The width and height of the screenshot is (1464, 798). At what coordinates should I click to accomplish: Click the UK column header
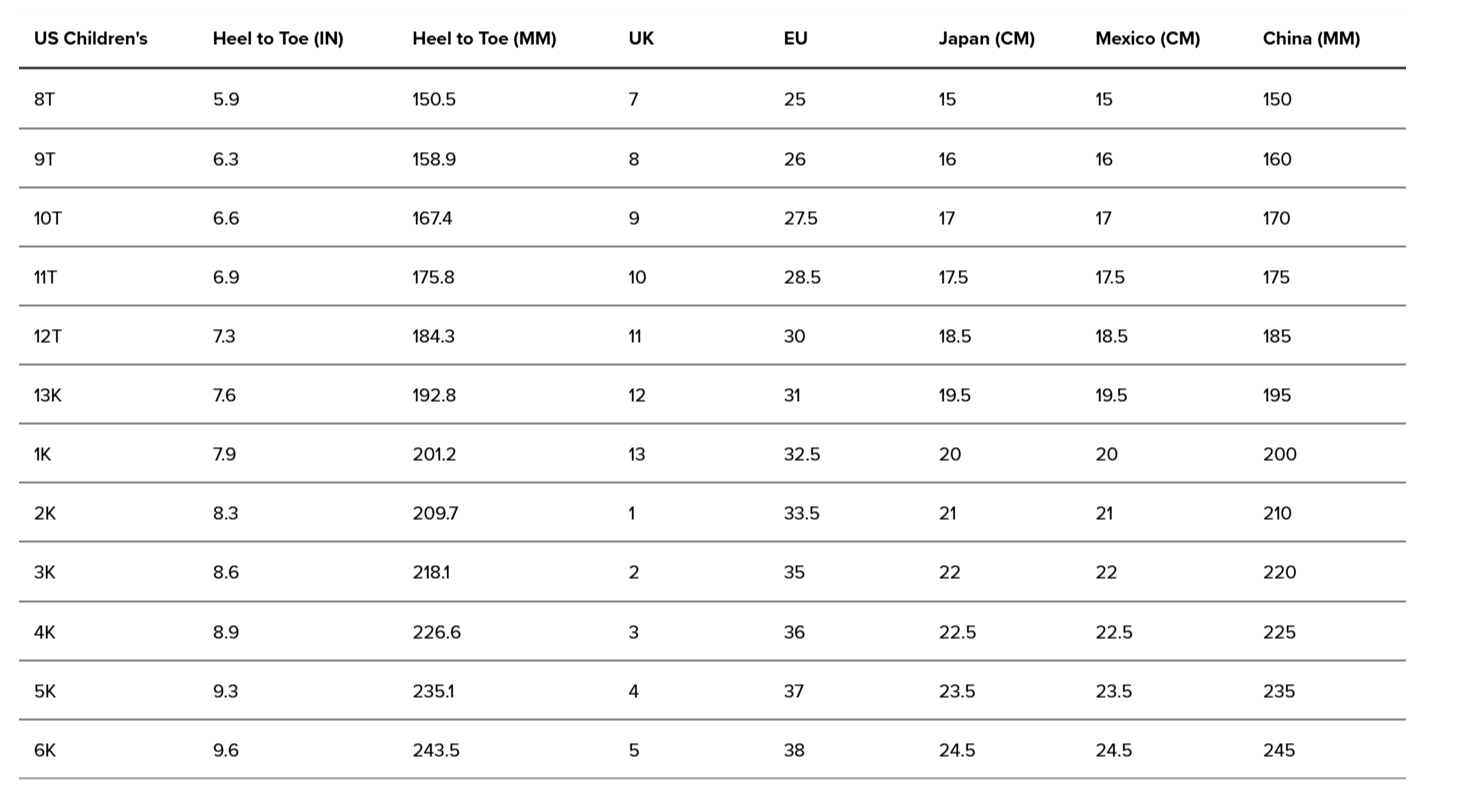click(x=641, y=39)
